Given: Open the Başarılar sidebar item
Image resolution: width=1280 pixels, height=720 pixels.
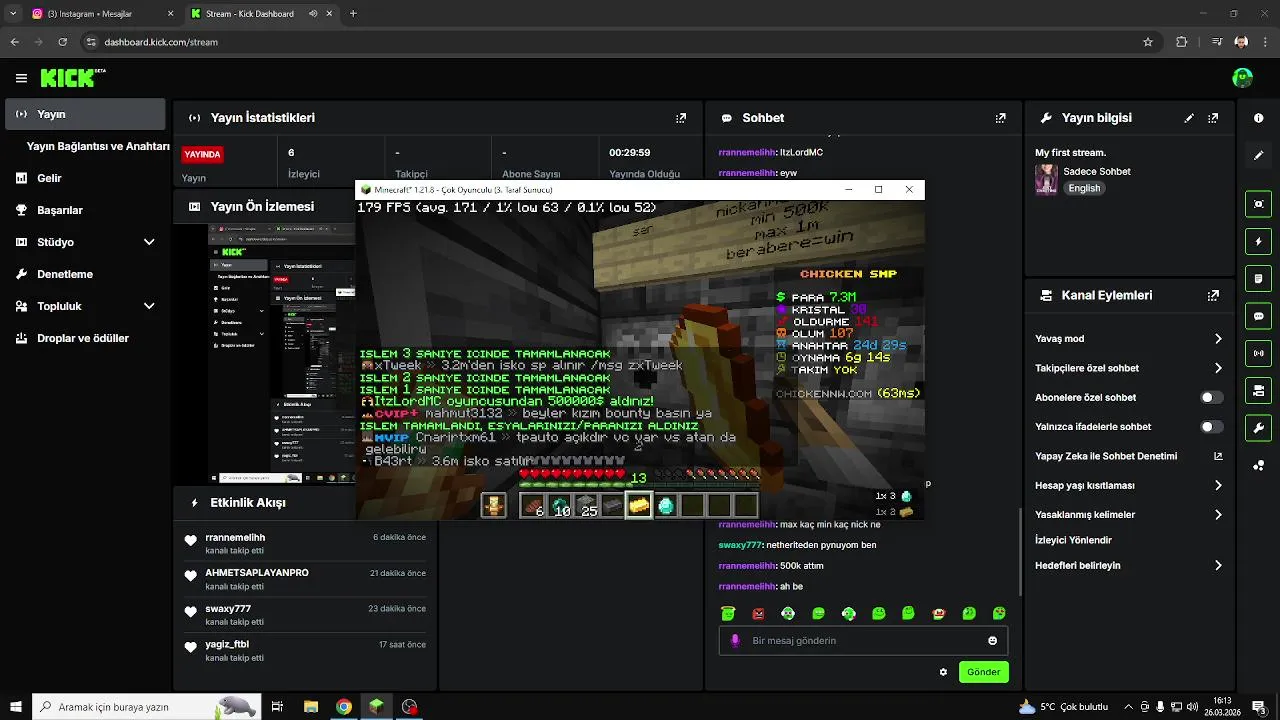Looking at the screenshot, I should click(85, 210).
